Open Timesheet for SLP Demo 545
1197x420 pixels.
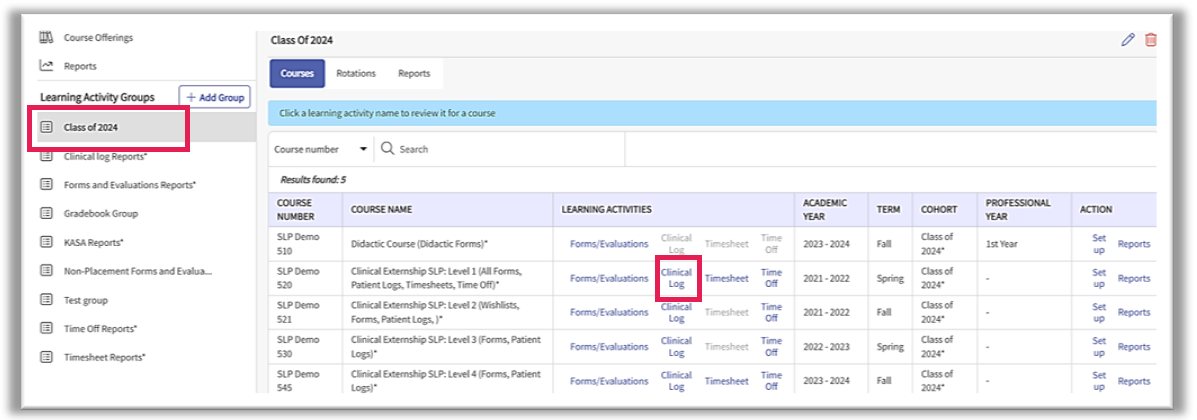pos(726,381)
